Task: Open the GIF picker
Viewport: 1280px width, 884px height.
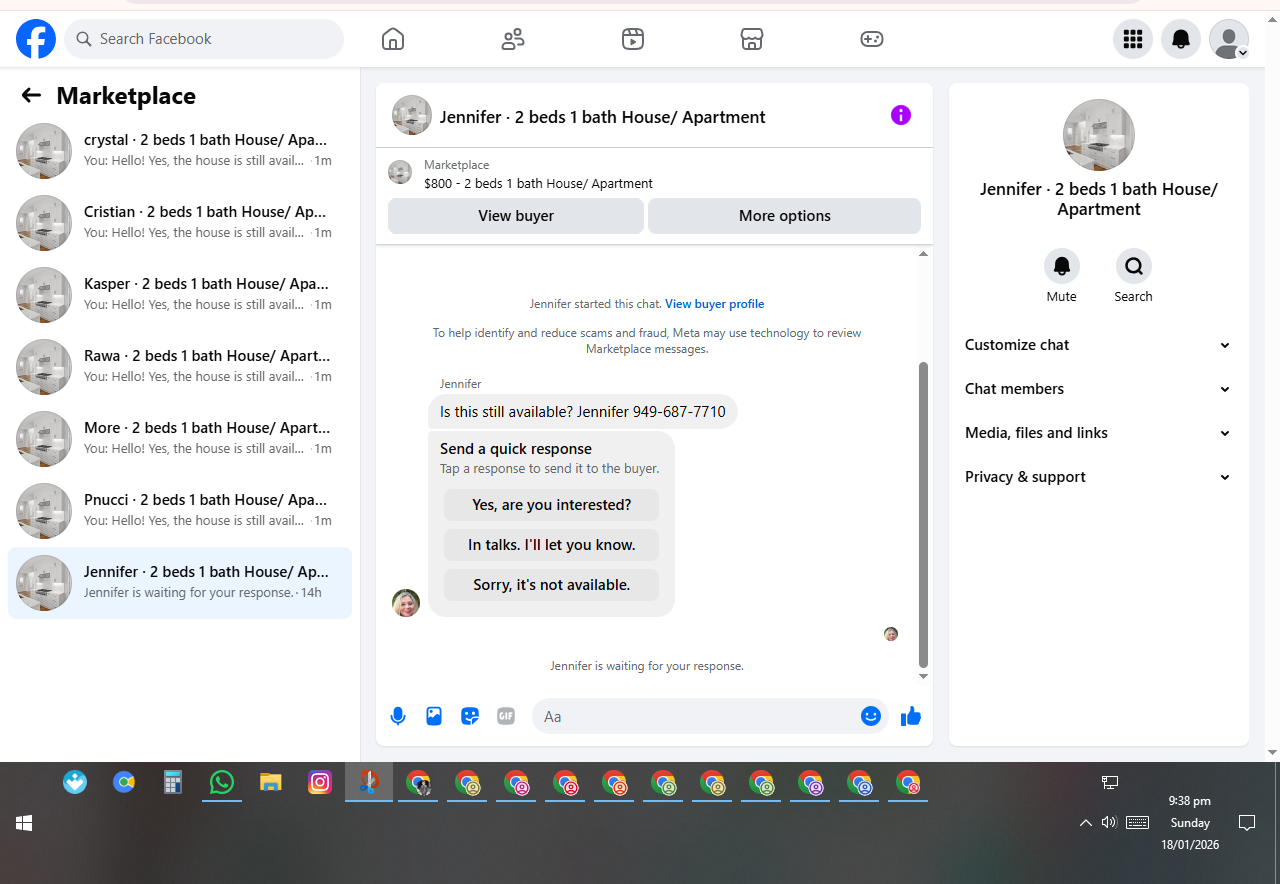Action: [506, 716]
